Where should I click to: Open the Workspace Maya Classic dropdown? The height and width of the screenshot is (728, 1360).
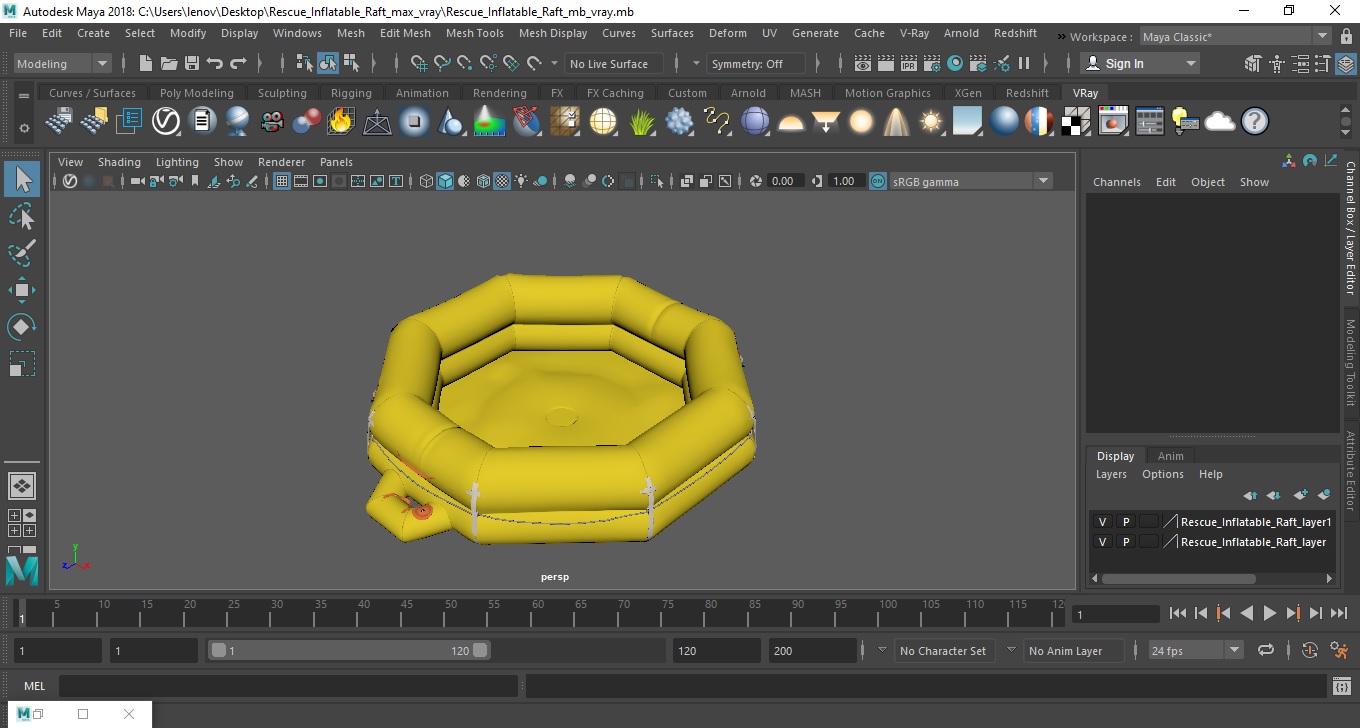click(x=1236, y=37)
